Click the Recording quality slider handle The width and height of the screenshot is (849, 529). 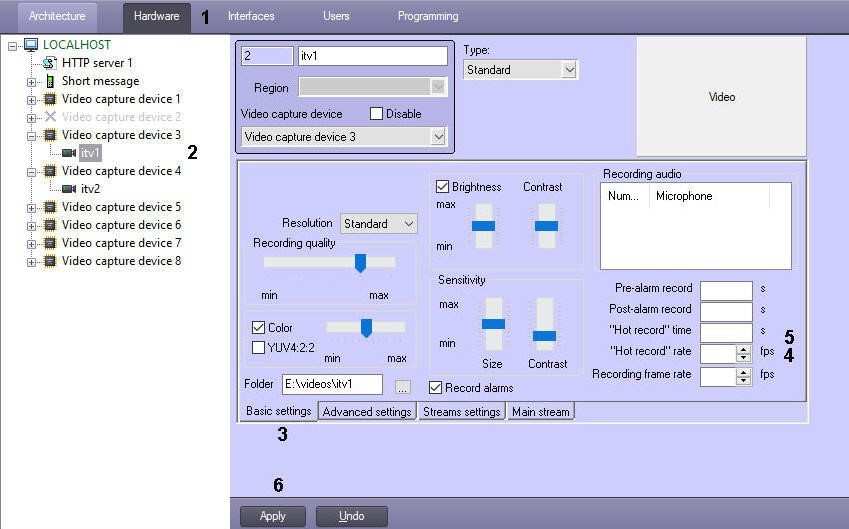[360, 263]
